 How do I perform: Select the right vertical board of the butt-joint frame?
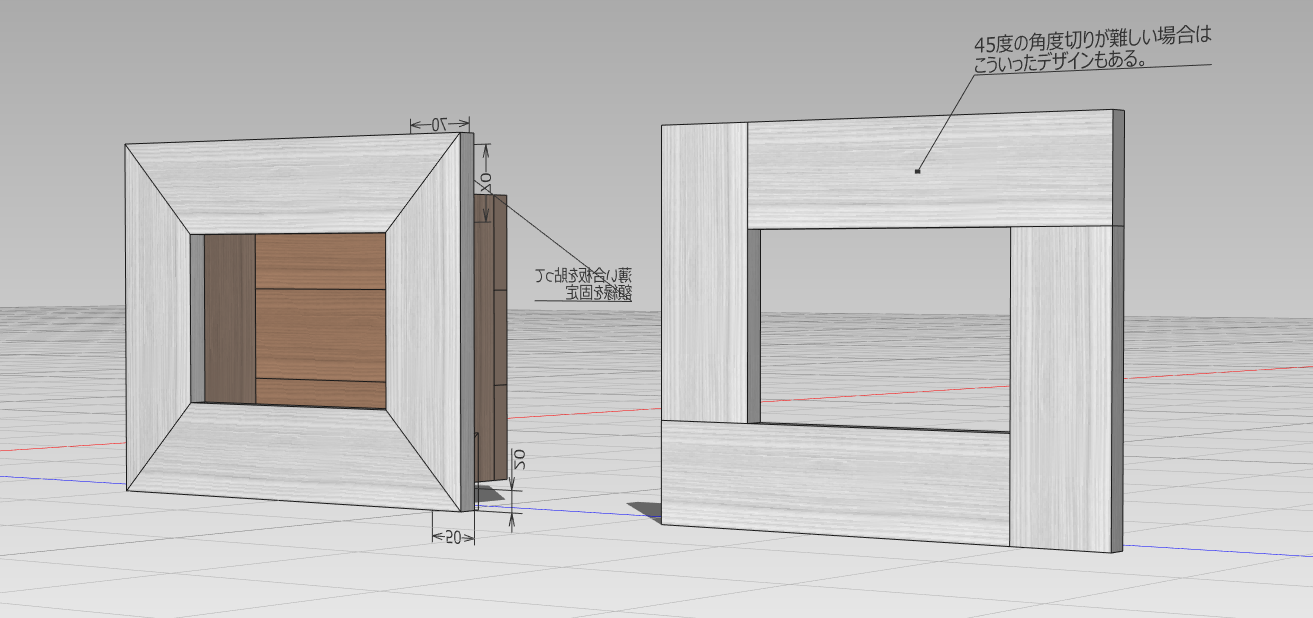(x=1062, y=388)
